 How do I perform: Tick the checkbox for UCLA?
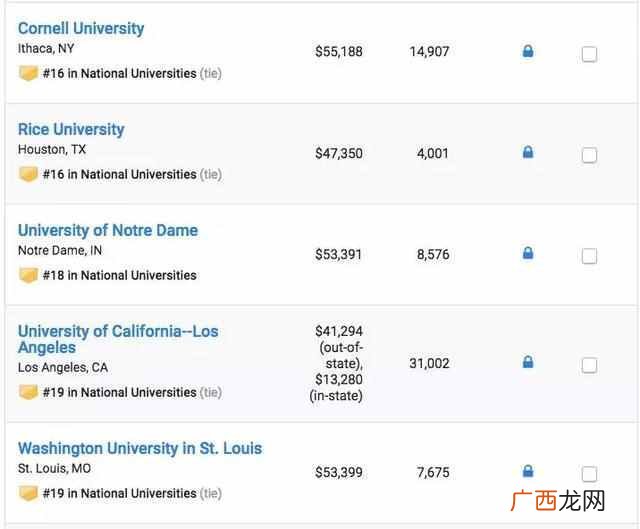coord(589,365)
